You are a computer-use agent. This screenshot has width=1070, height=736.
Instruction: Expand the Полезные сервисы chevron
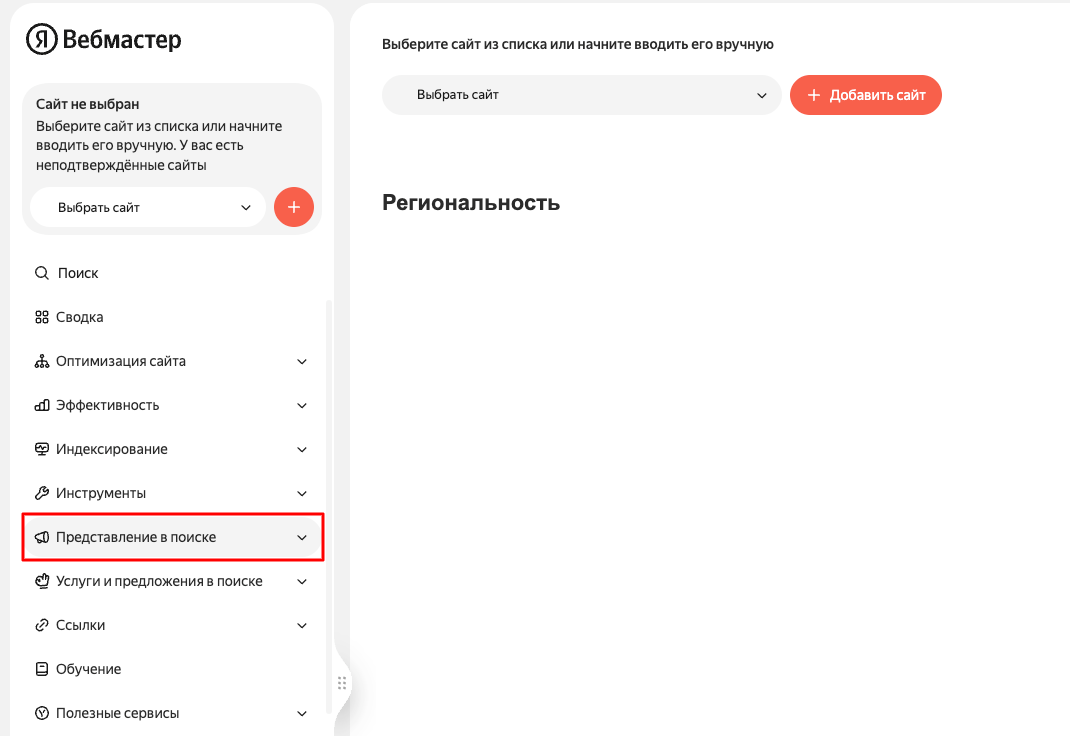302,713
